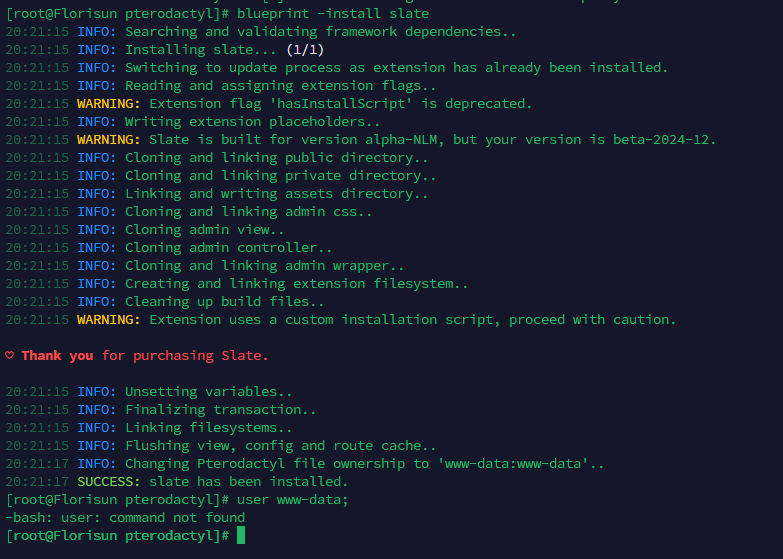Click the 'Finalizing transaction..' log line
The height and width of the screenshot is (559, 783).
coord(160,410)
